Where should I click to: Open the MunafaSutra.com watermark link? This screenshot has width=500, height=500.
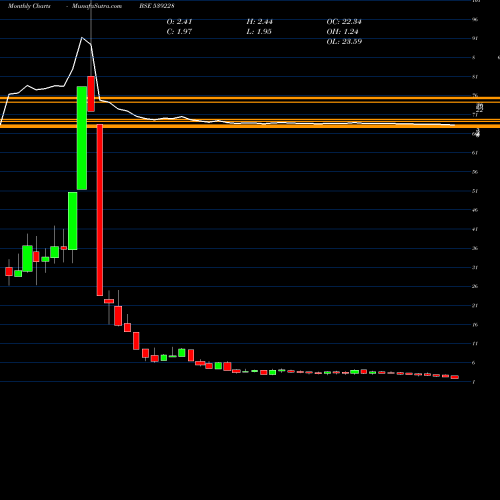97,6
